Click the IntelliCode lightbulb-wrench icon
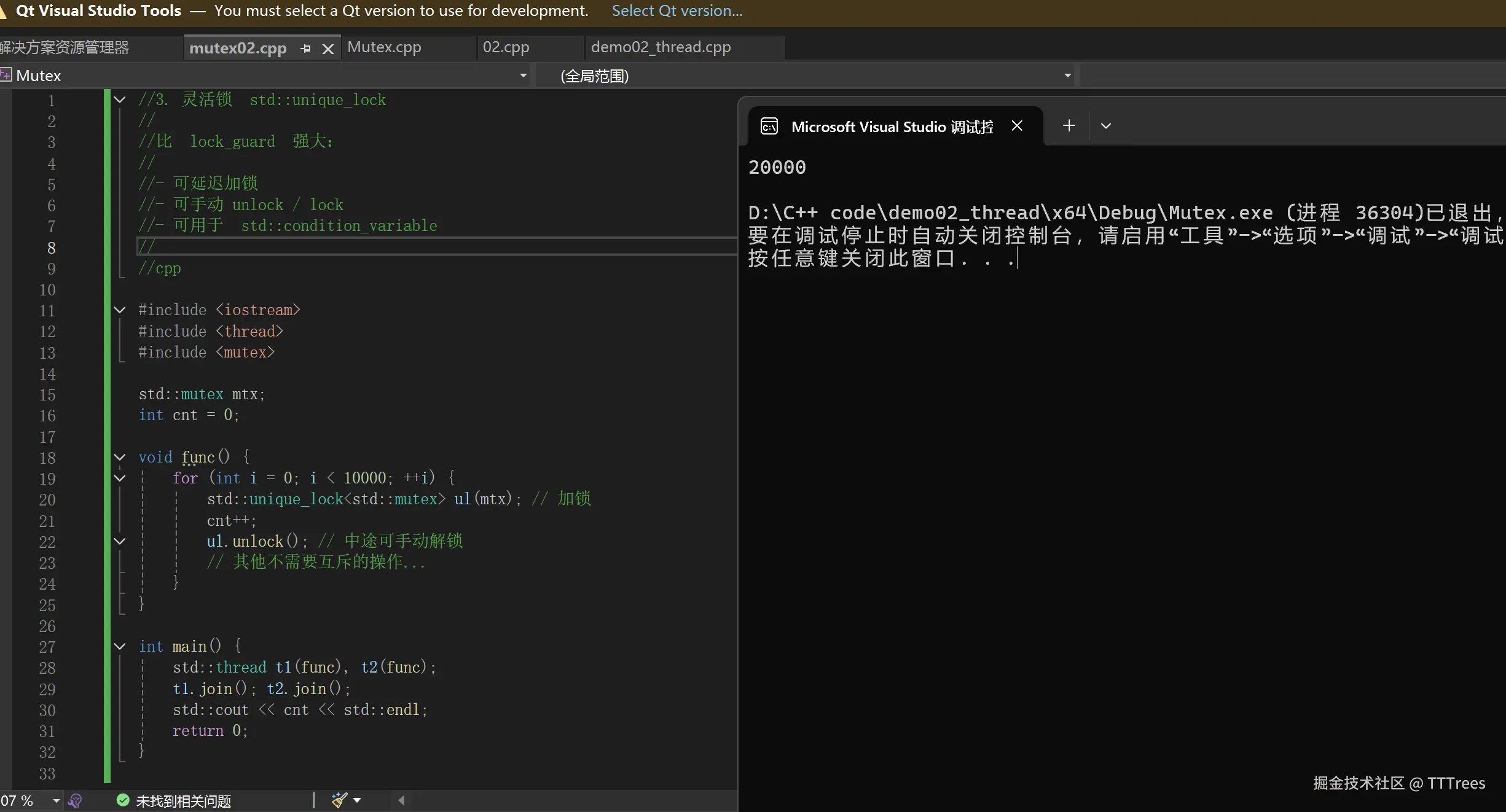This screenshot has width=1506, height=812. pos(75,800)
